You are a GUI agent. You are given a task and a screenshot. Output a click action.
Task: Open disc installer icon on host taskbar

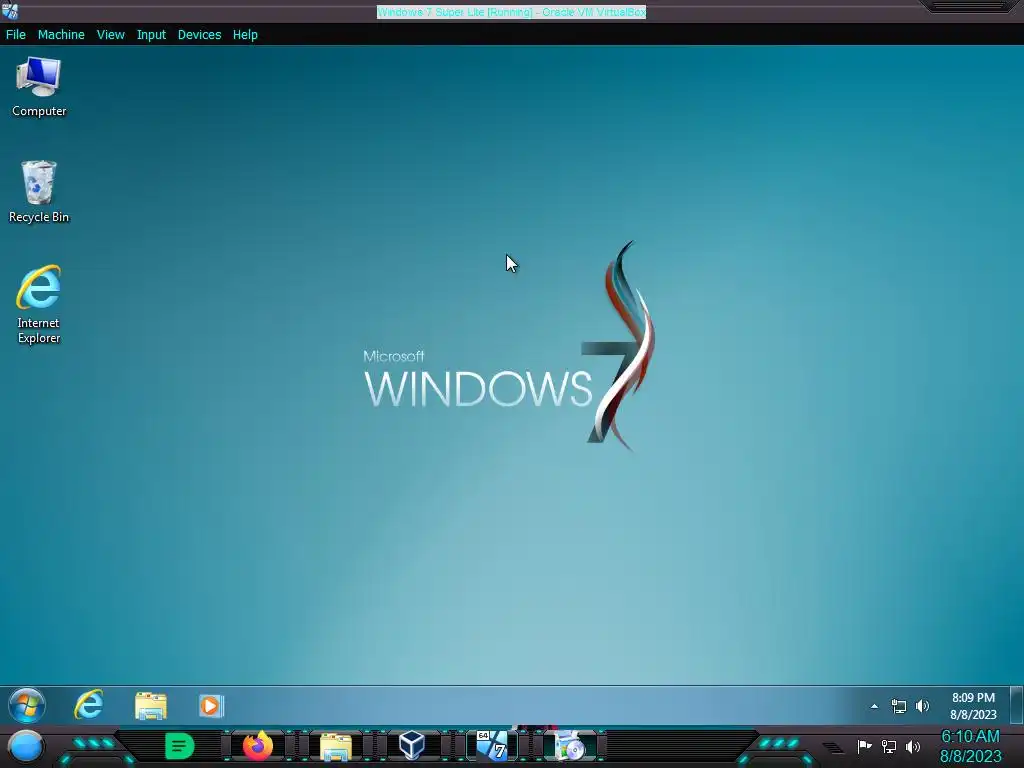click(569, 746)
